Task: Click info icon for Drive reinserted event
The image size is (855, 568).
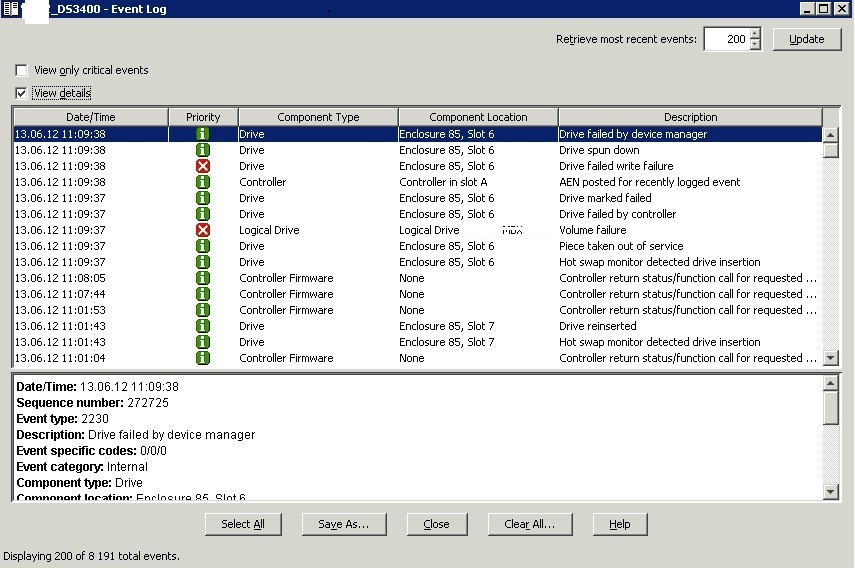Action: point(203,326)
